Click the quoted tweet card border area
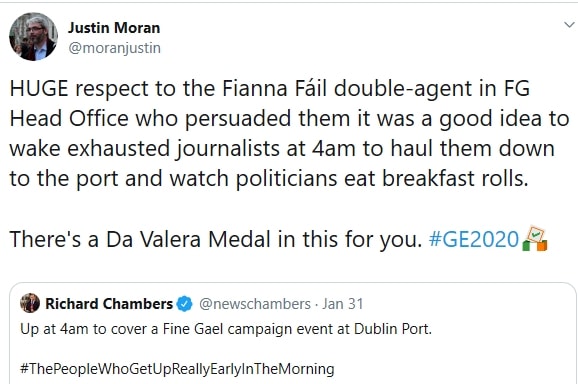Image resolution: width=578 pixels, height=384 pixels. [293, 334]
